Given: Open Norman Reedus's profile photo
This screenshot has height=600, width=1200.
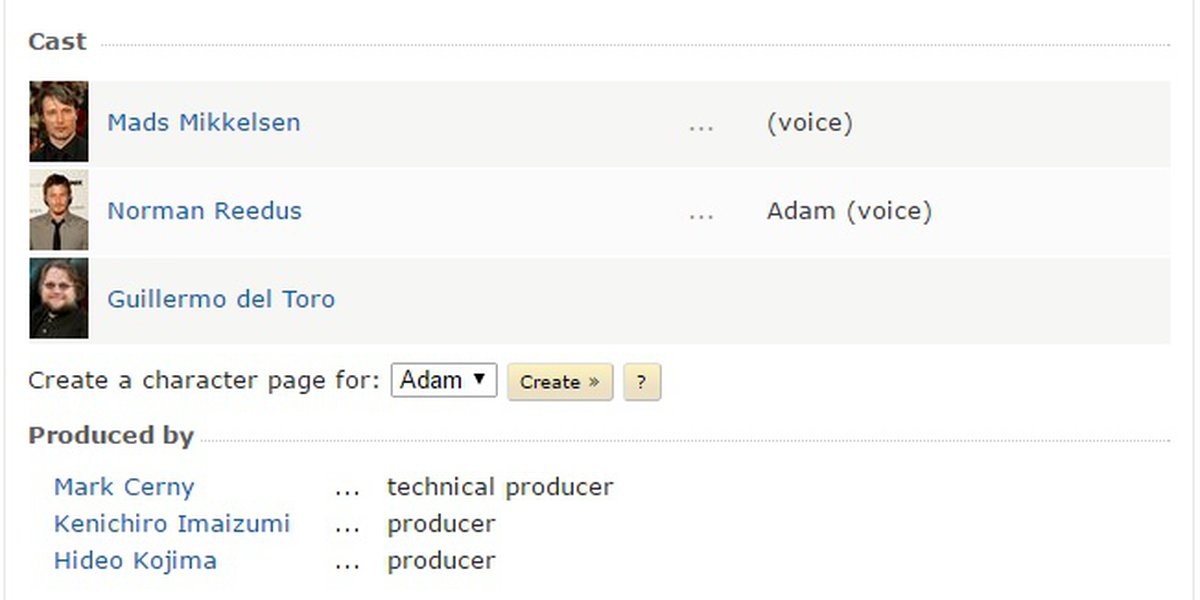Looking at the screenshot, I should click(x=59, y=210).
